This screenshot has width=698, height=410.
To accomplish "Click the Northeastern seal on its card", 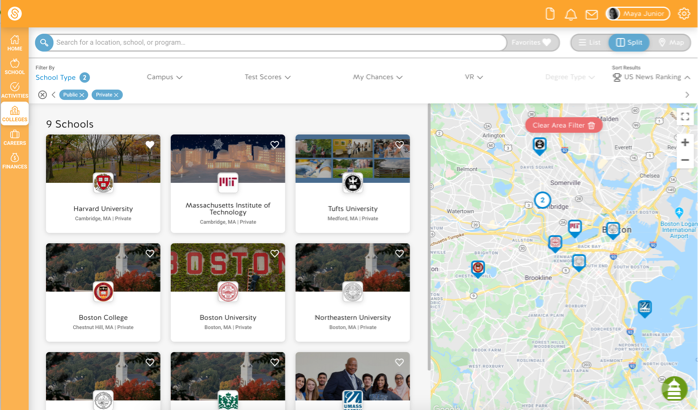I will pyautogui.click(x=353, y=292).
